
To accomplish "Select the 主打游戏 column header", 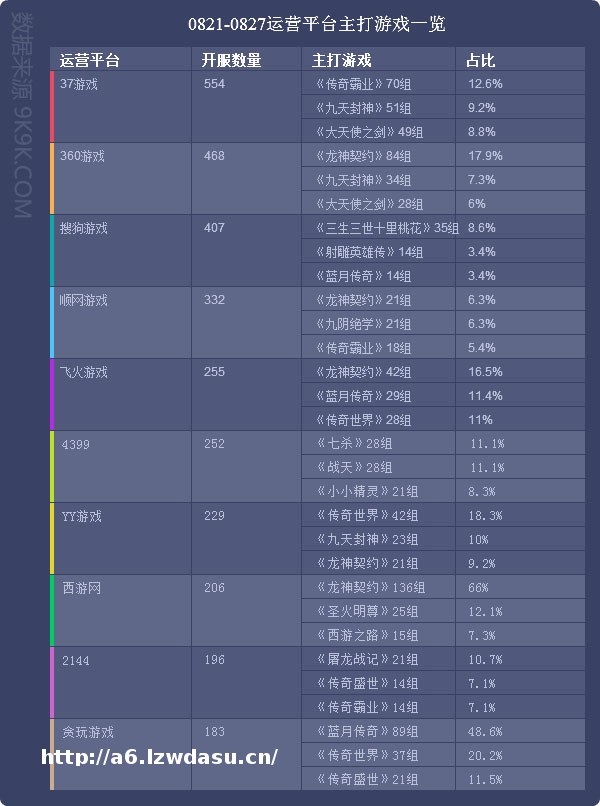I will [x=342, y=60].
